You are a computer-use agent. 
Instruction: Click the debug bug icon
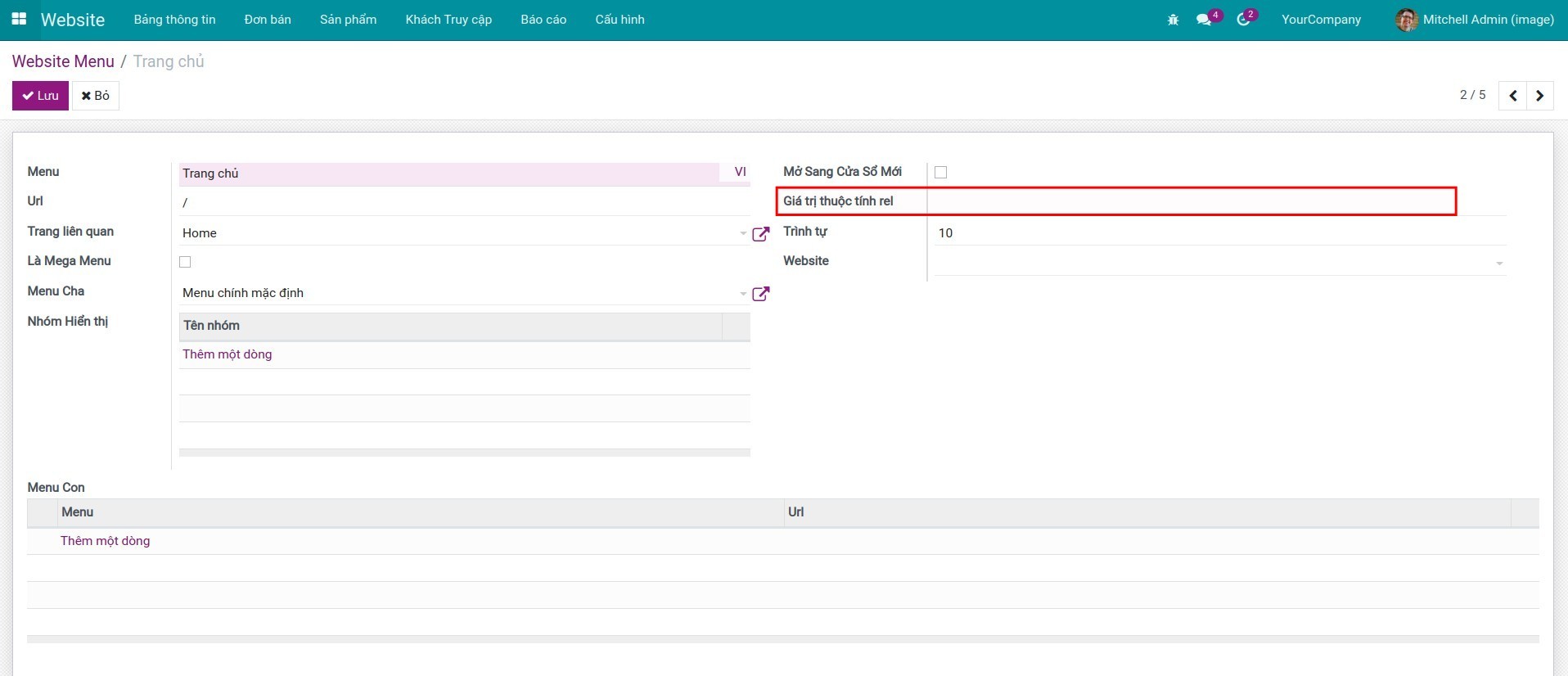[x=1173, y=20]
